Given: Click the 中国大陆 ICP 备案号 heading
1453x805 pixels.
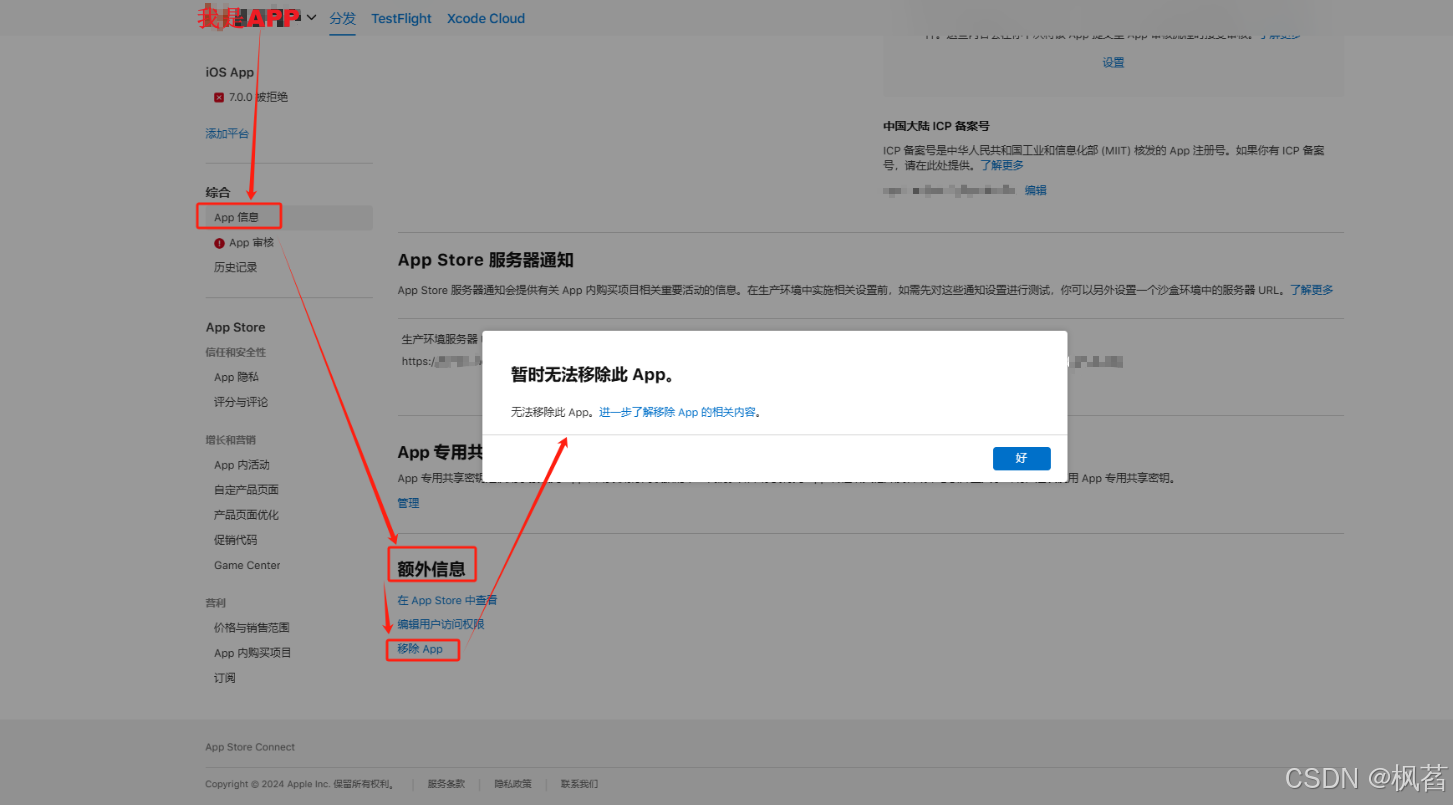Looking at the screenshot, I should point(936,126).
